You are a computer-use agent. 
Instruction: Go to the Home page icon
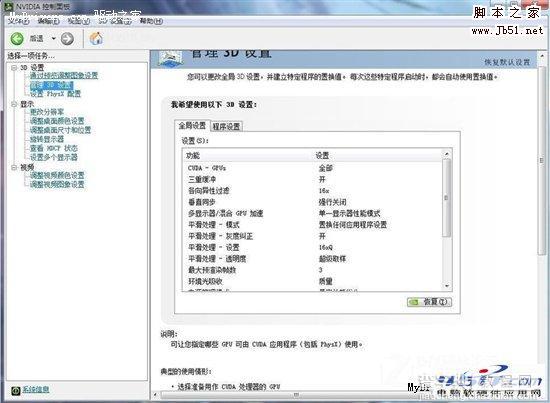click(x=96, y=38)
